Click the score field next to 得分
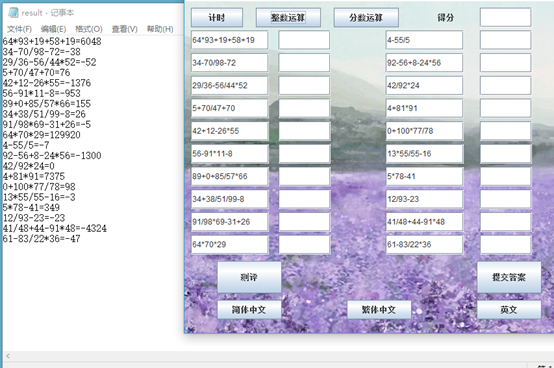Image resolution: width=554 pixels, height=368 pixels. (x=505, y=17)
